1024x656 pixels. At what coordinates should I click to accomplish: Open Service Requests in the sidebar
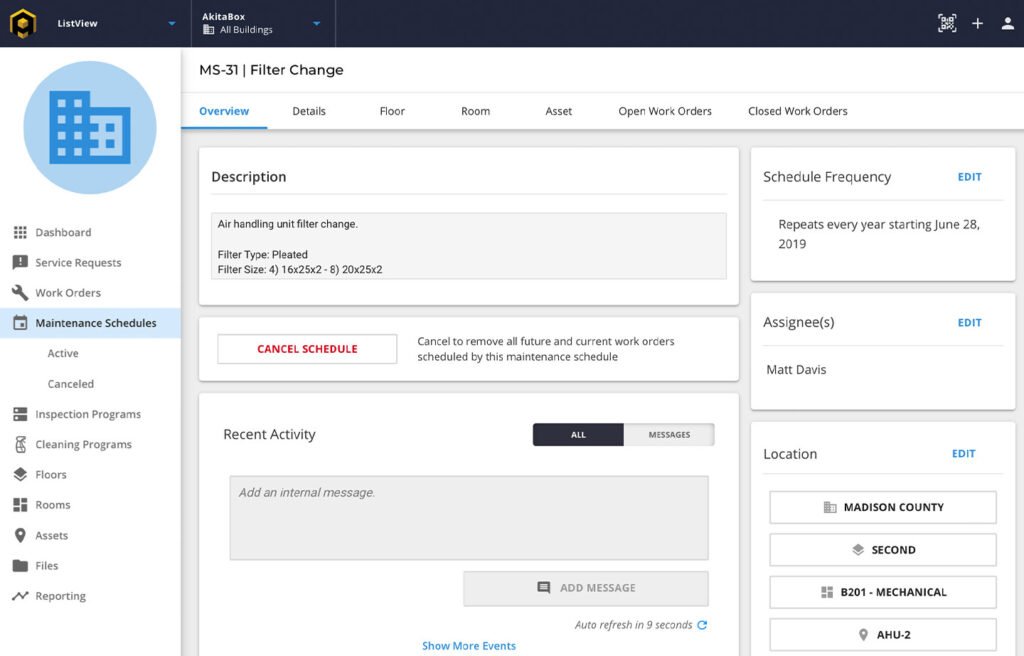[72, 262]
